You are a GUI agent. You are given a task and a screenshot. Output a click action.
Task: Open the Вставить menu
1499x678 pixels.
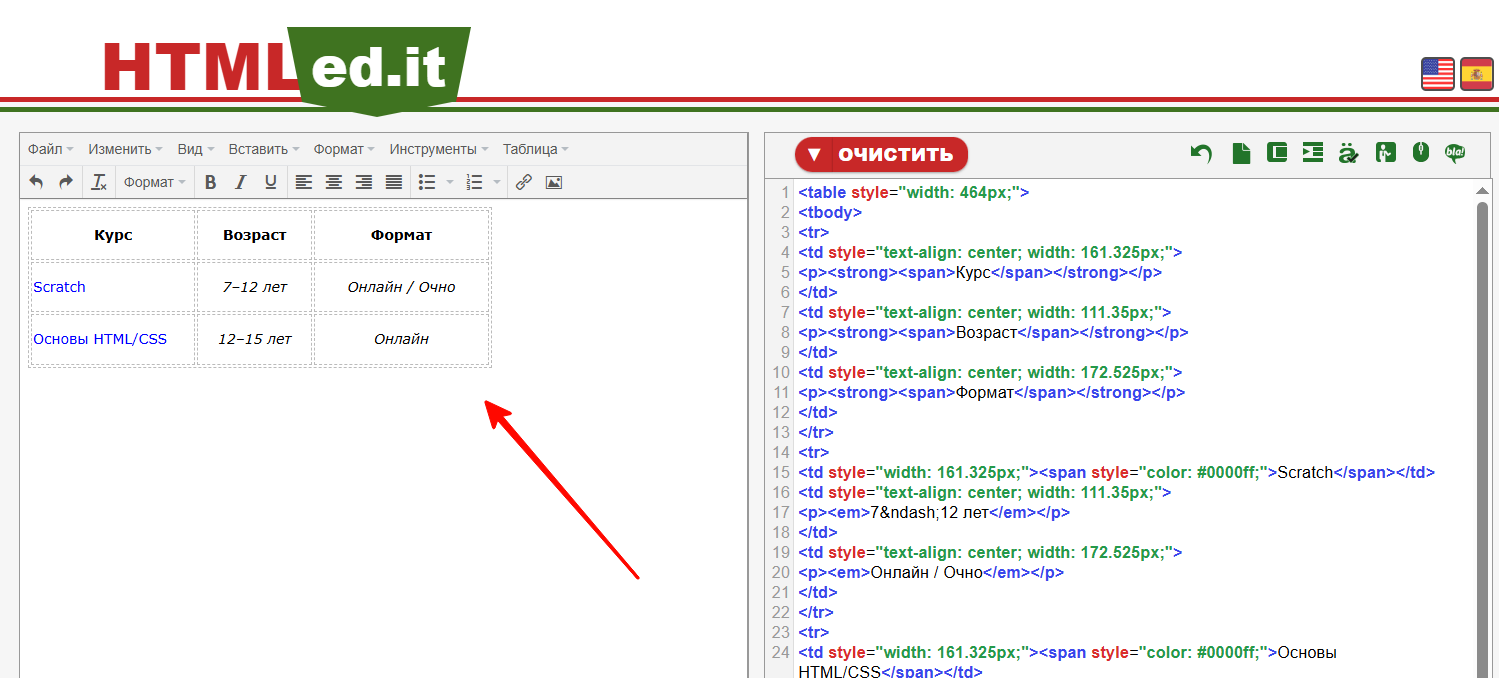click(264, 149)
